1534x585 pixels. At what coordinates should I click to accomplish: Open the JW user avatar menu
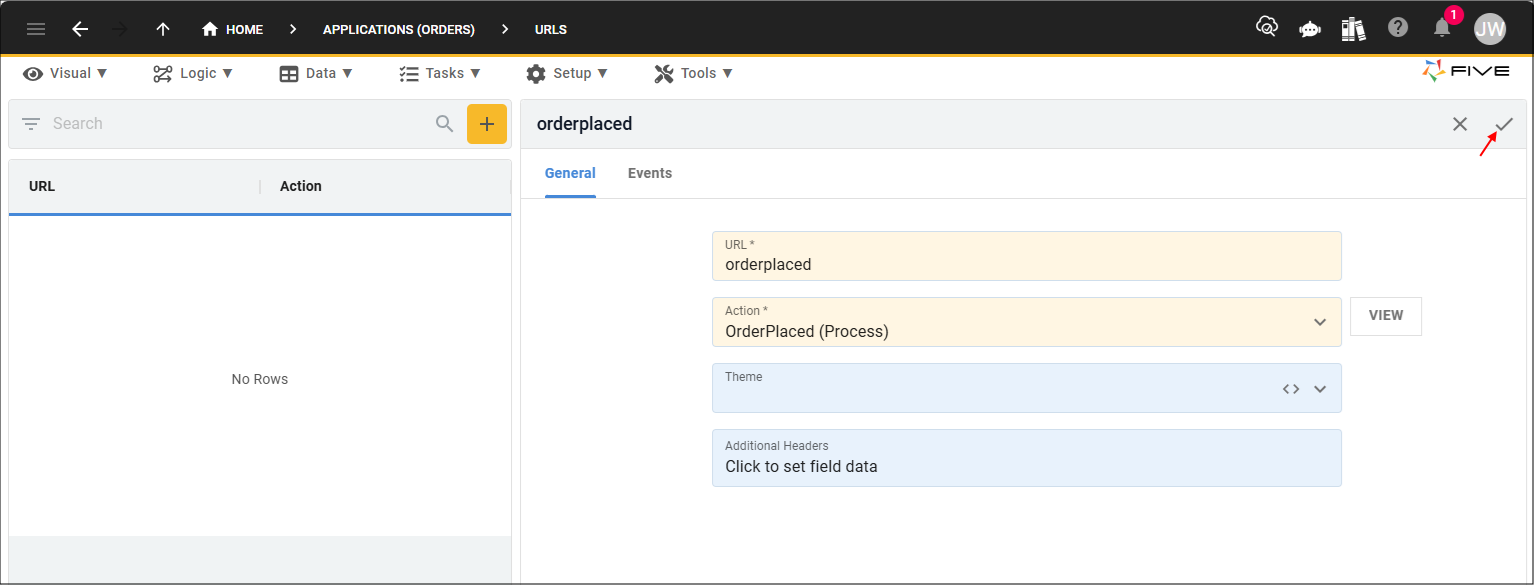1490,28
